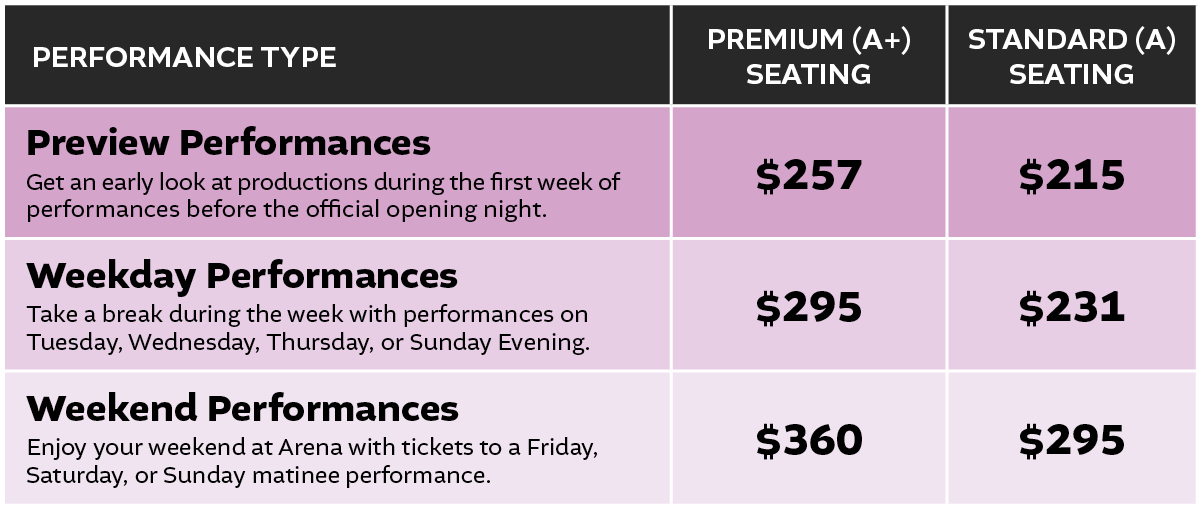
Task: Click the Performance Type column header
Action: tap(184, 57)
